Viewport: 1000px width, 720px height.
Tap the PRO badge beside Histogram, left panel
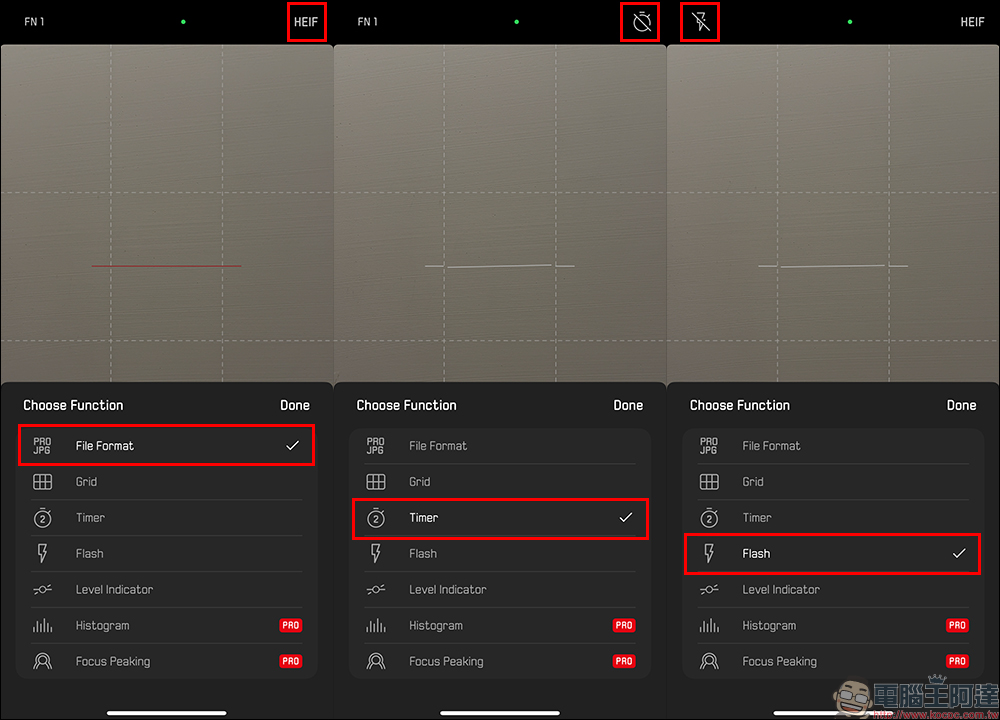(x=290, y=626)
